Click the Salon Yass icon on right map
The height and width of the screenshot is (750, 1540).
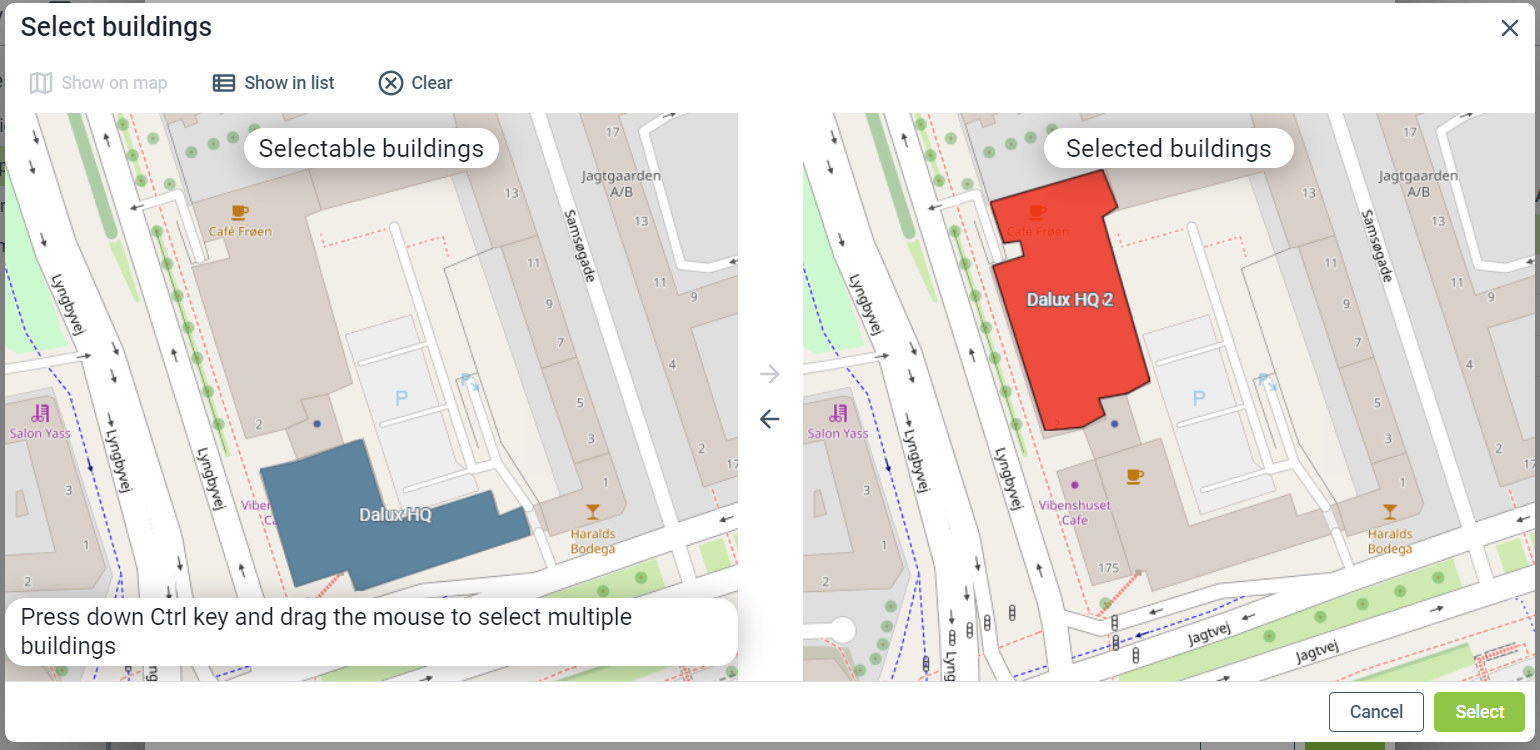tap(838, 413)
